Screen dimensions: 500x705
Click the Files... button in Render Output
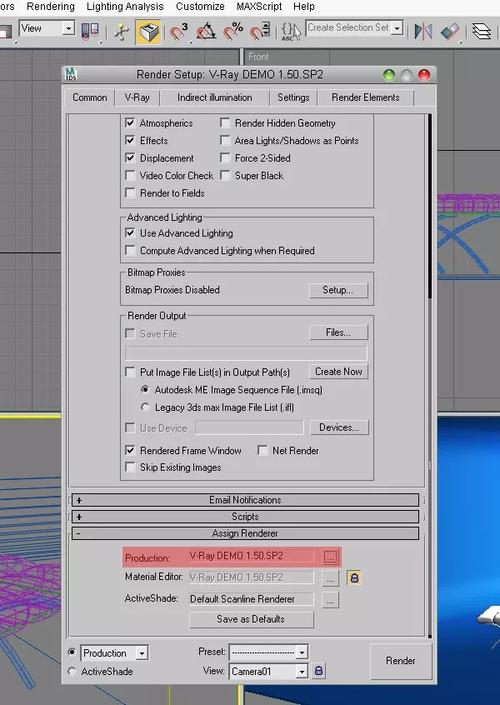pos(338,333)
